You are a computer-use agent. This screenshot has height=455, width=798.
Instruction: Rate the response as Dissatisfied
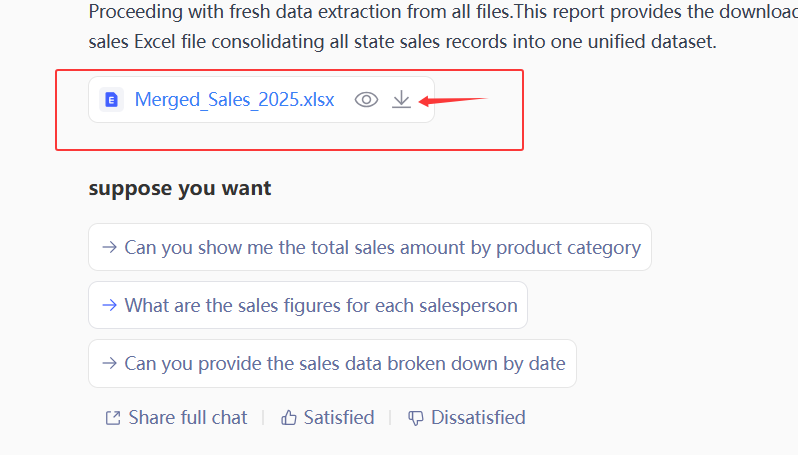[x=477, y=418]
